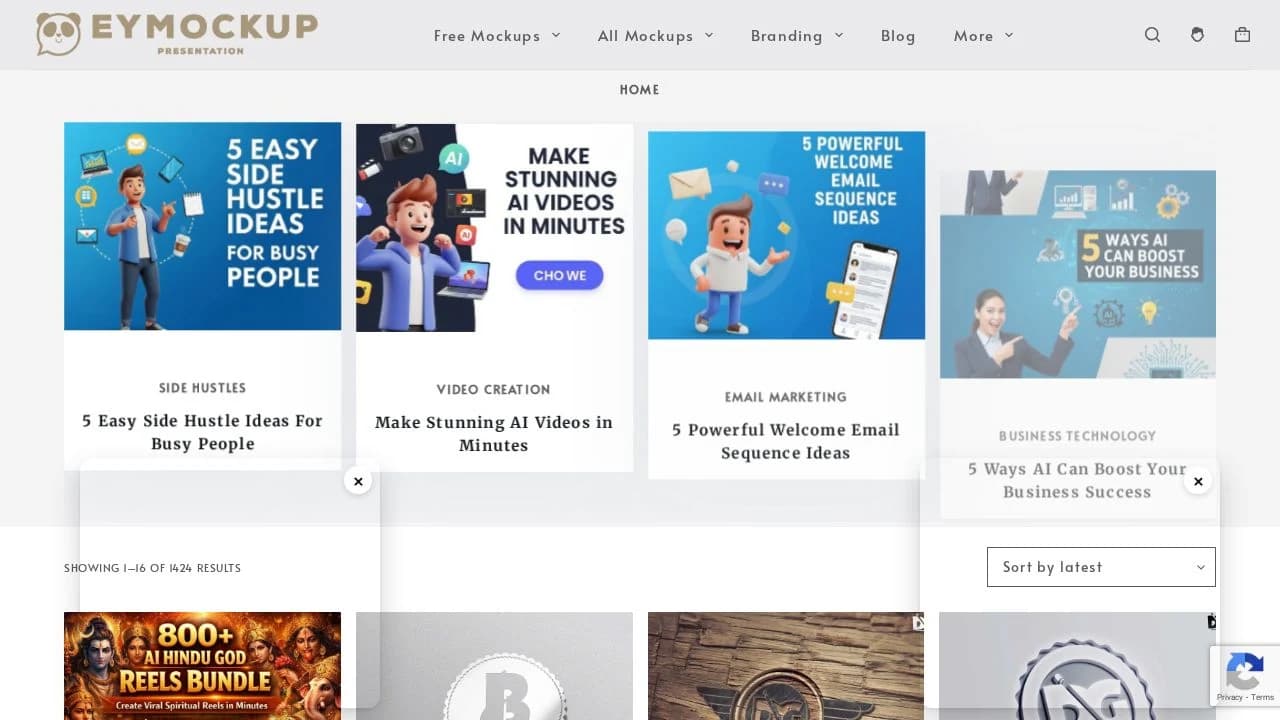Image resolution: width=1280 pixels, height=720 pixels.
Task: Click ad marker on wood logo mockup
Action: click(917, 622)
